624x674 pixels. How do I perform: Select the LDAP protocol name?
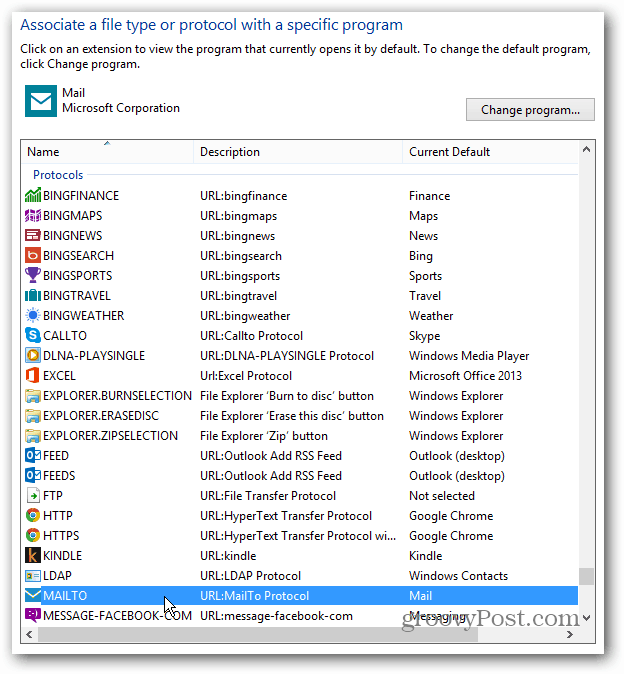57,575
